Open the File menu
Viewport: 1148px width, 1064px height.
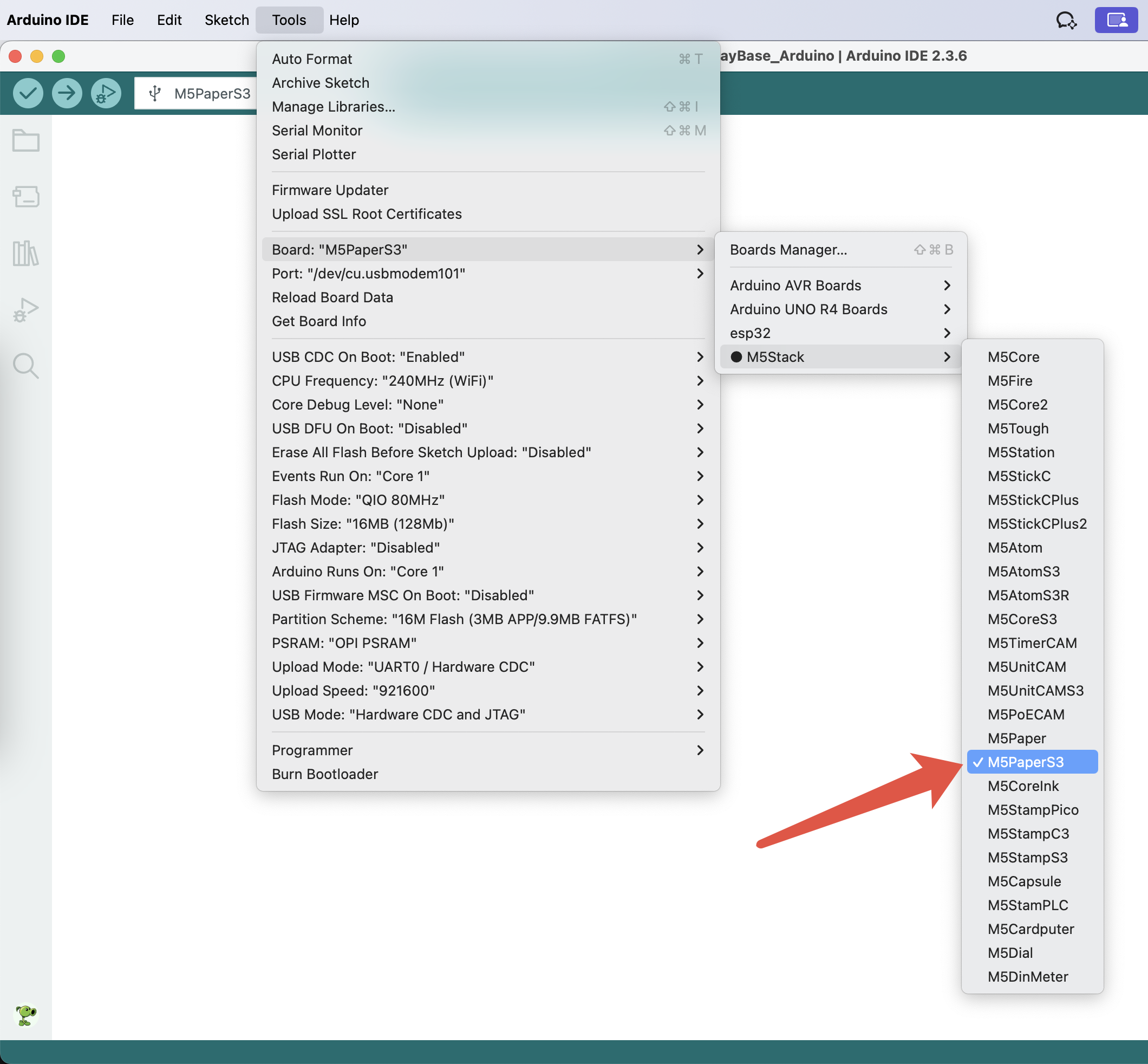(x=122, y=20)
